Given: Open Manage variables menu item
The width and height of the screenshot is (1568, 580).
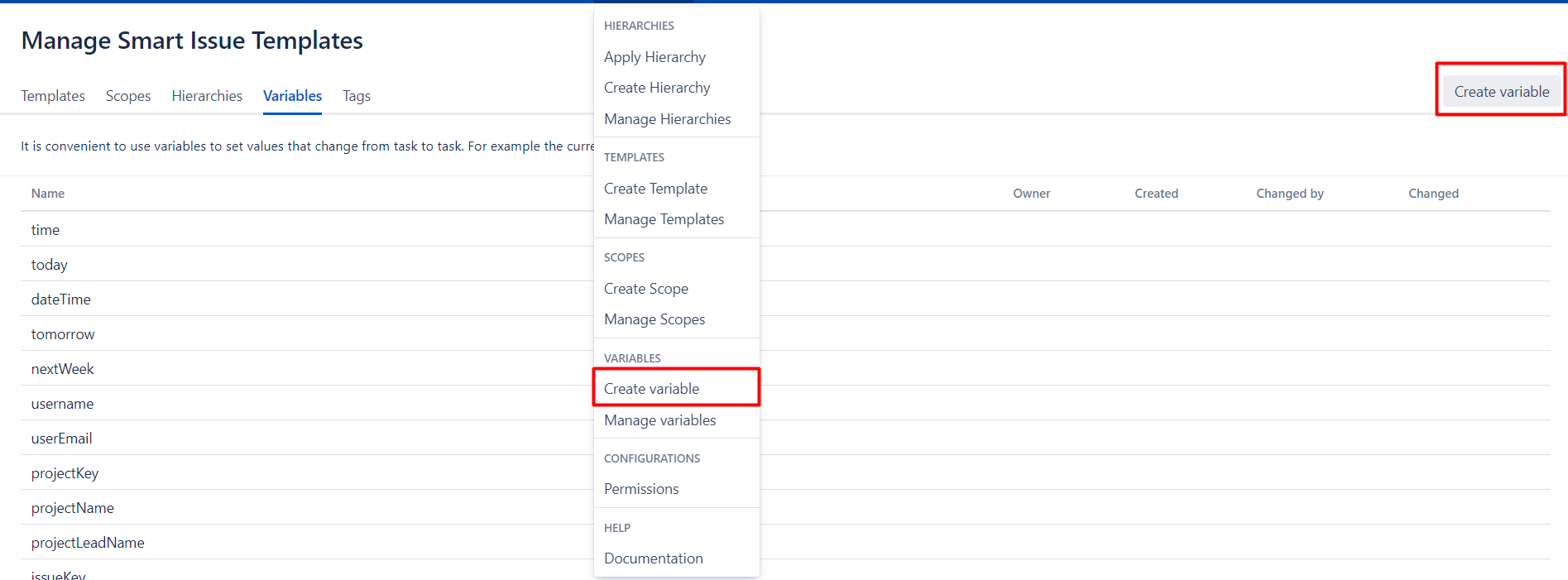Looking at the screenshot, I should pyautogui.click(x=659, y=420).
